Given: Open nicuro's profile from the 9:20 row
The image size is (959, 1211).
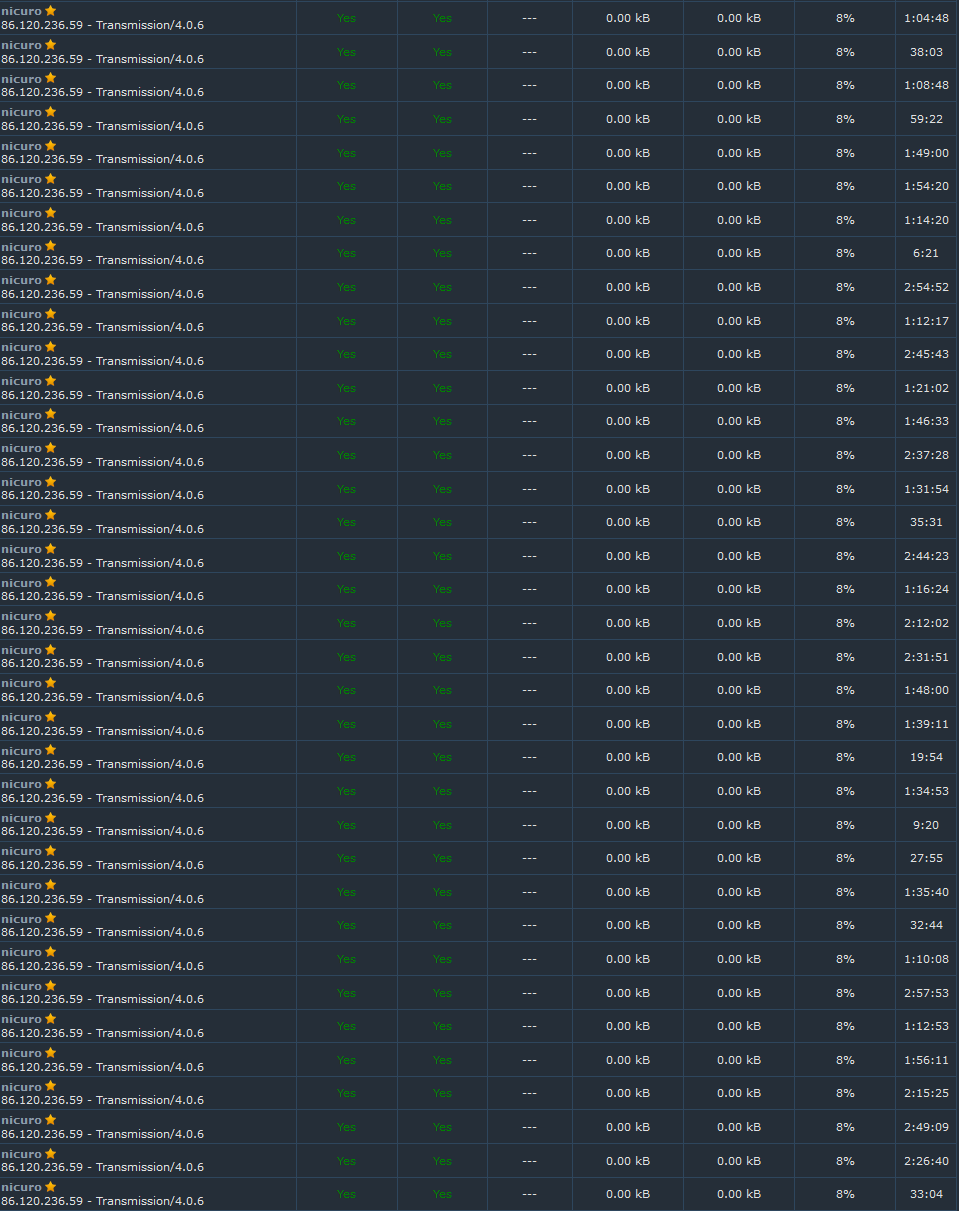Looking at the screenshot, I should point(21,818).
